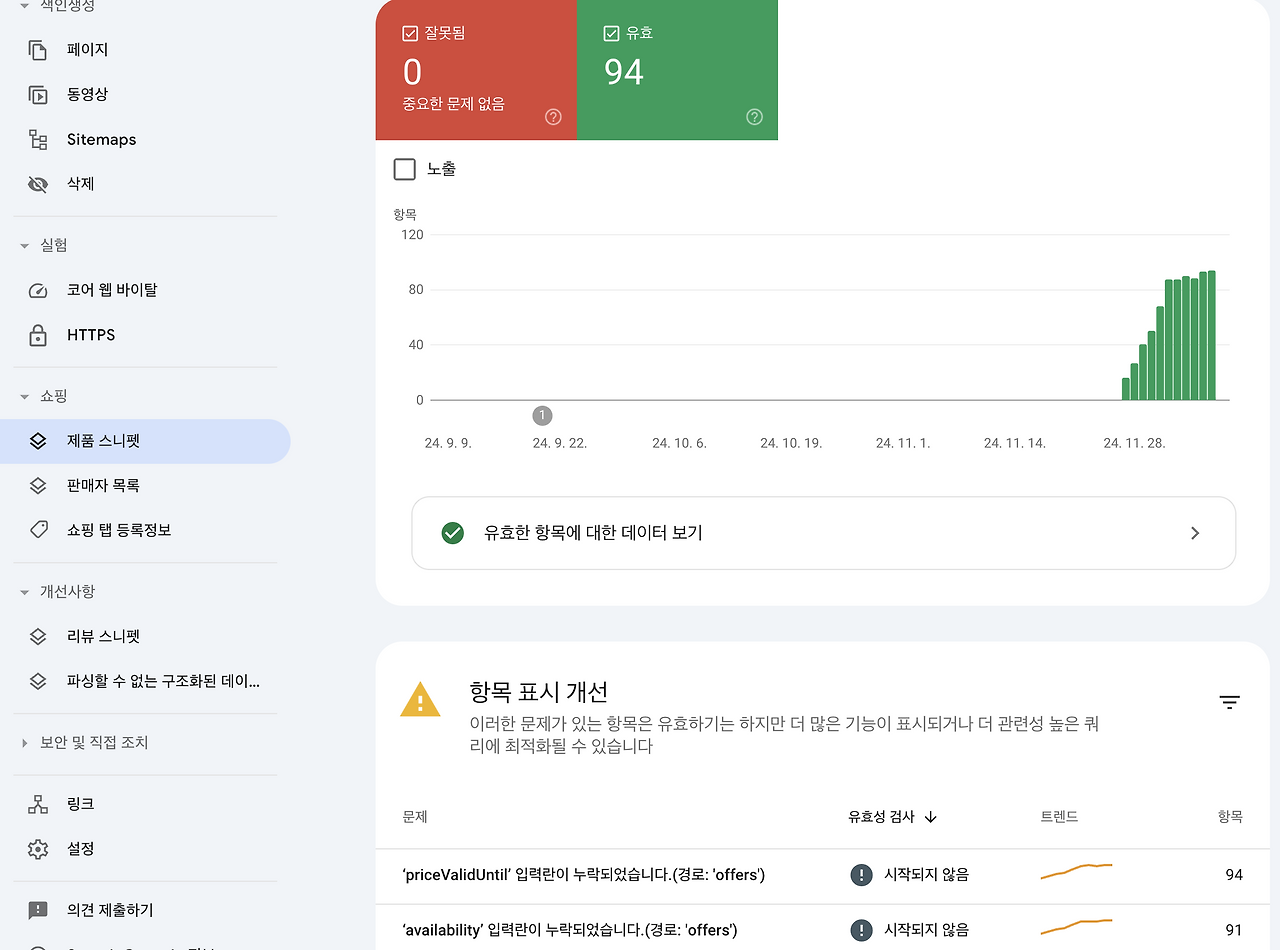1280x950 pixels.
Task: Click the 24. 11. 28. date label
Action: (x=1134, y=443)
